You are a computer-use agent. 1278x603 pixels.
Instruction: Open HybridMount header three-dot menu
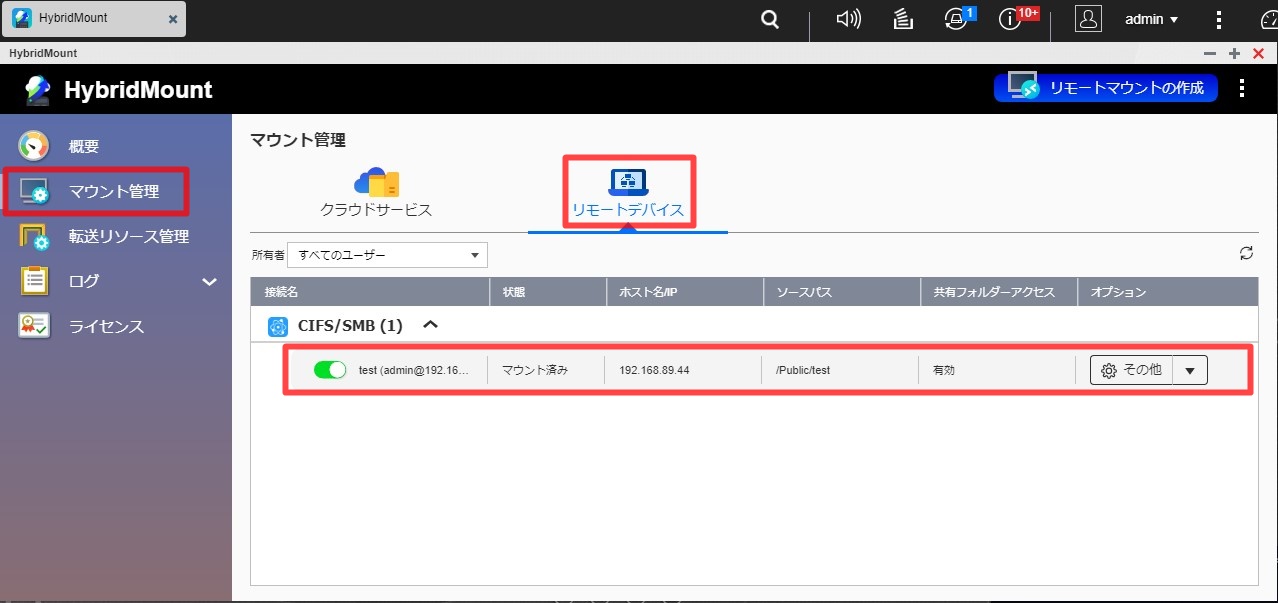pyautogui.click(x=1242, y=88)
